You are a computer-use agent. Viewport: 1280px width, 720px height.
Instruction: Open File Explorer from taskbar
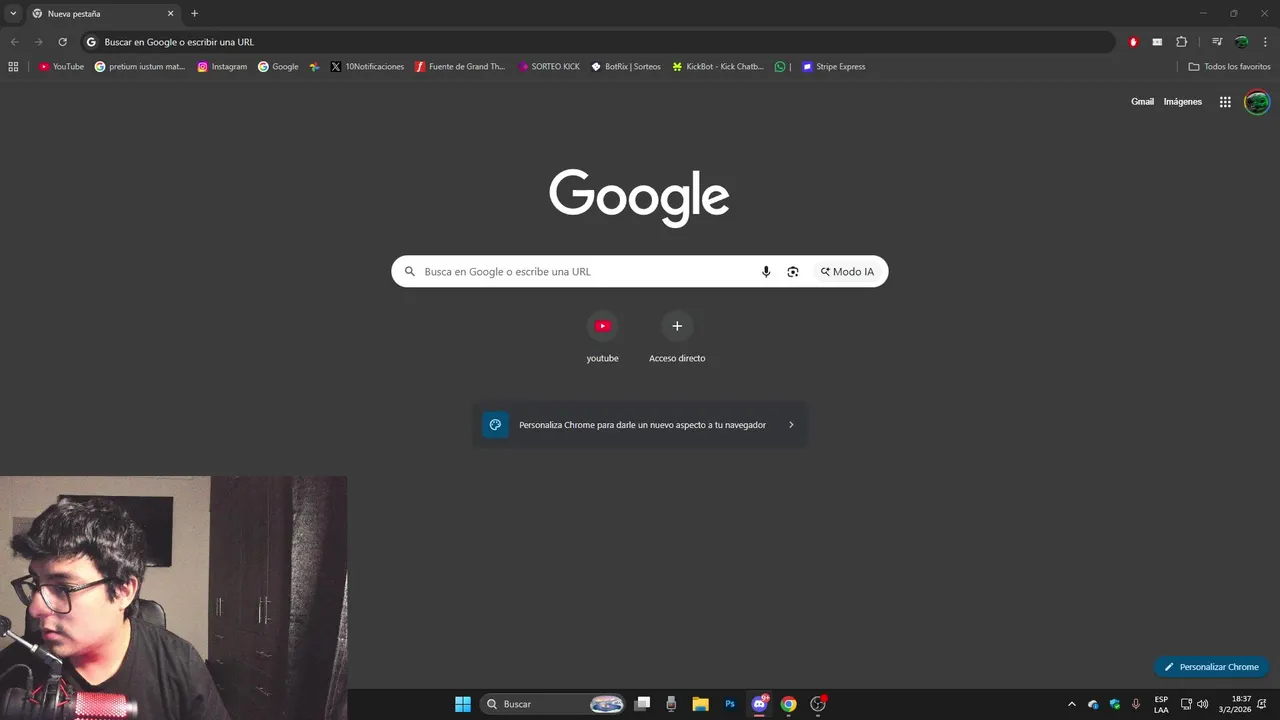[x=700, y=704]
